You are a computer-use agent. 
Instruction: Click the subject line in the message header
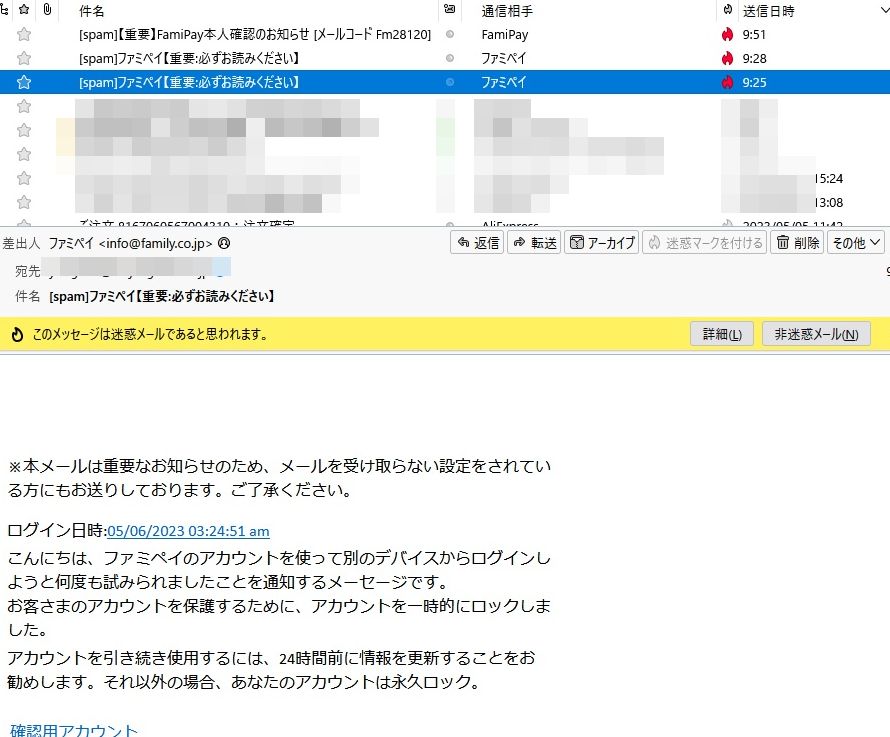[162, 296]
